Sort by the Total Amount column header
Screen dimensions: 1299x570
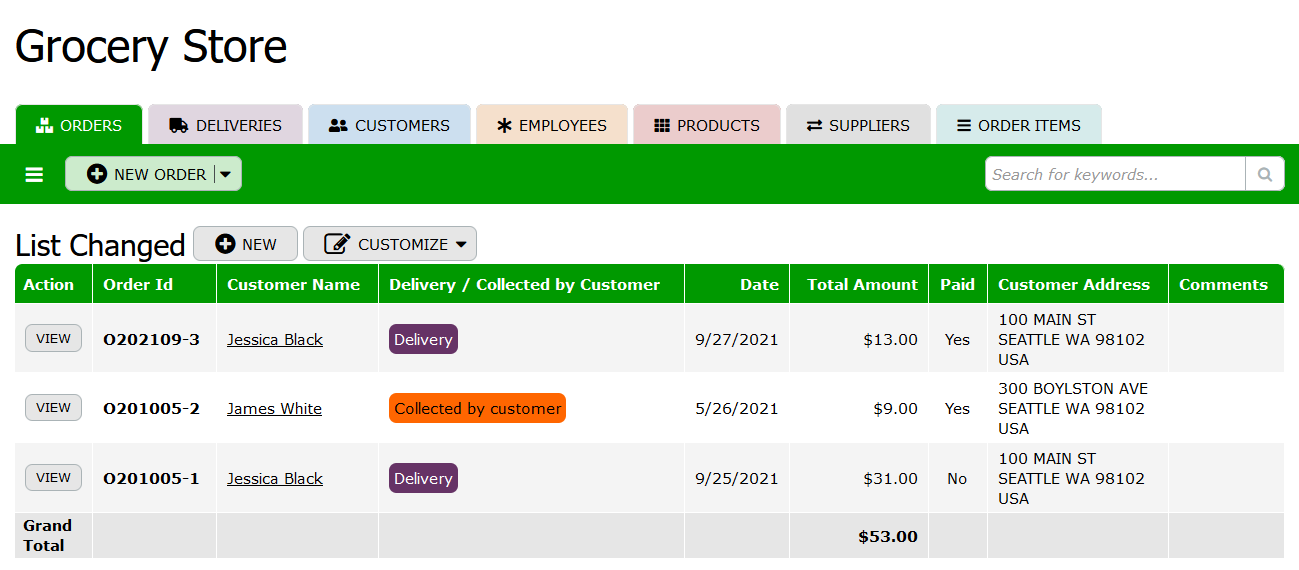[x=862, y=285]
